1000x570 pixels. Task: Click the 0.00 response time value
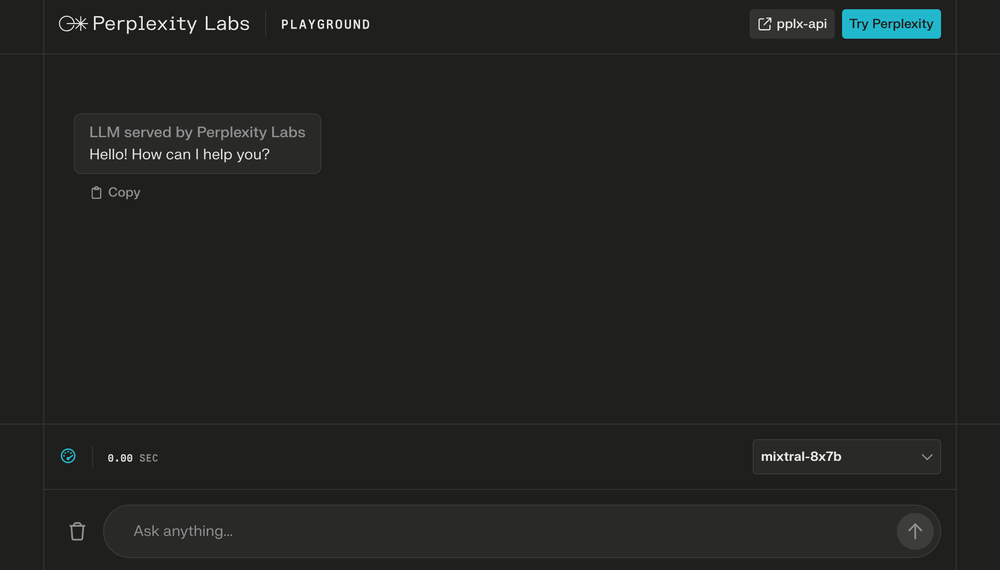pyautogui.click(x=120, y=458)
